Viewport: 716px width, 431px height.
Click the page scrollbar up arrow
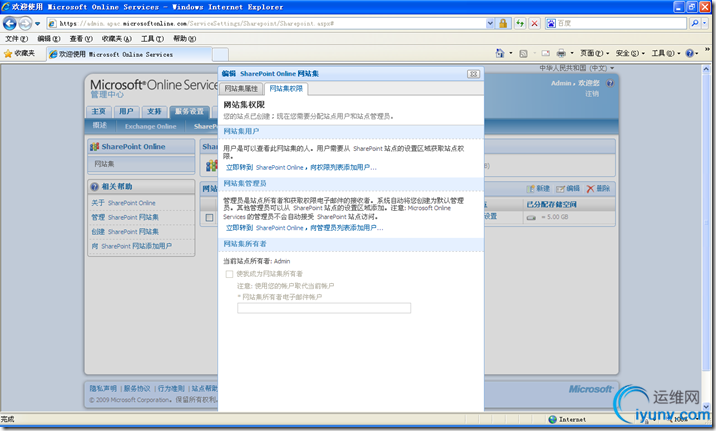pyautogui.click(x=706, y=69)
